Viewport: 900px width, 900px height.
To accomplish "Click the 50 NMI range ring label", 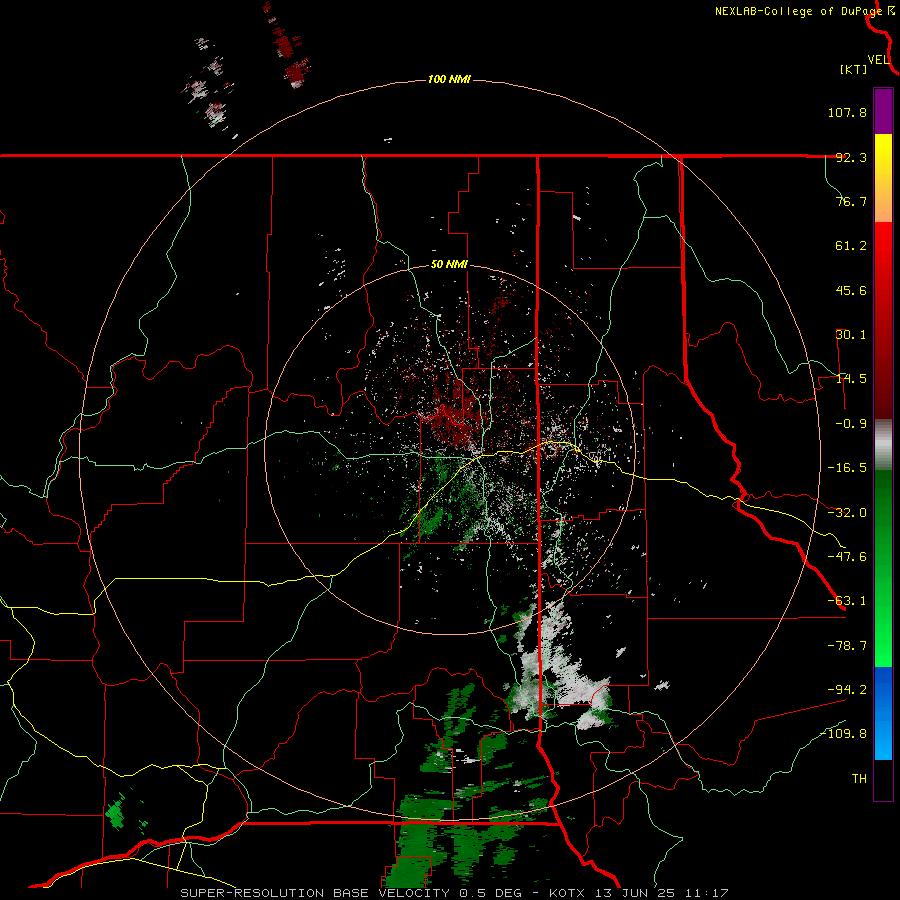I will coord(449,265).
